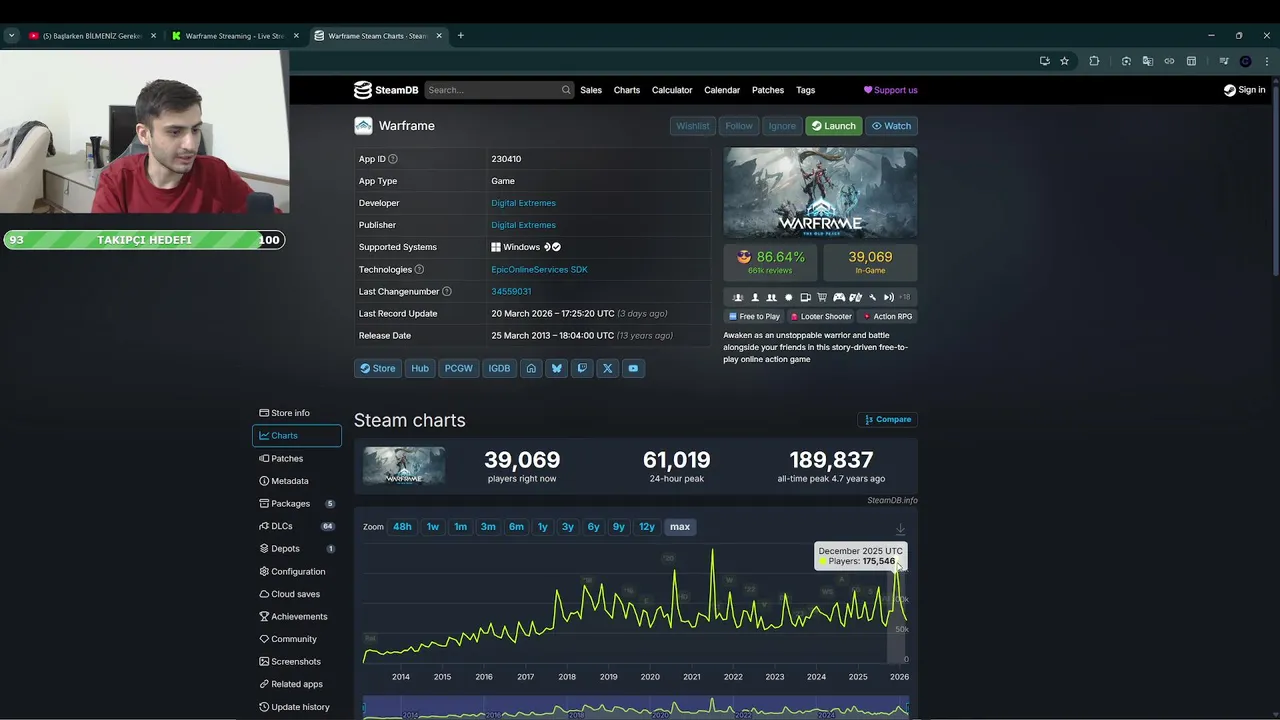This screenshot has height=720, width=1280.
Task: Click the Compare button
Action: [888, 420]
